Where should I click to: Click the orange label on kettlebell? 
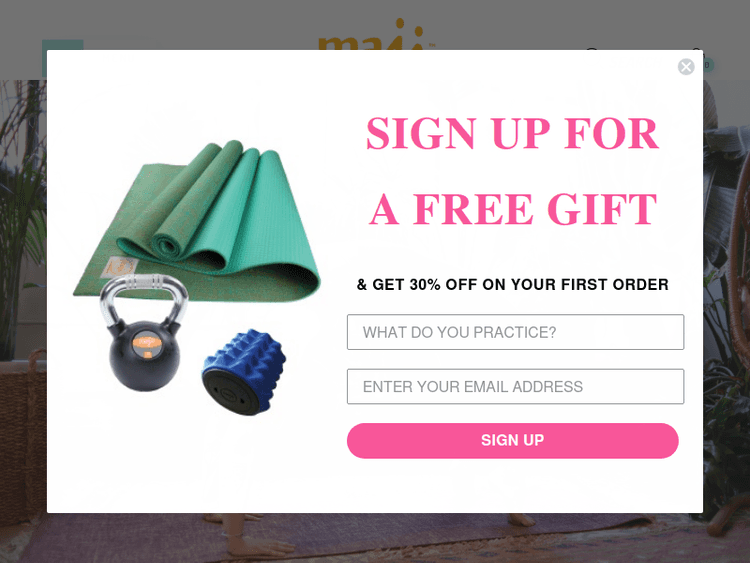(x=143, y=344)
